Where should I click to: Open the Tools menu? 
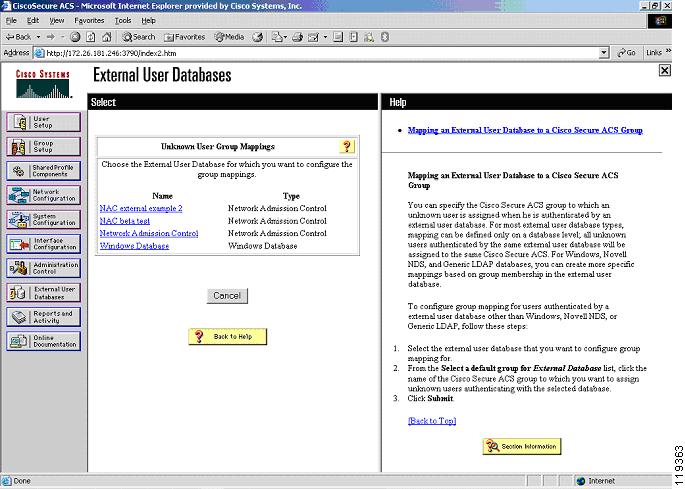click(x=123, y=21)
